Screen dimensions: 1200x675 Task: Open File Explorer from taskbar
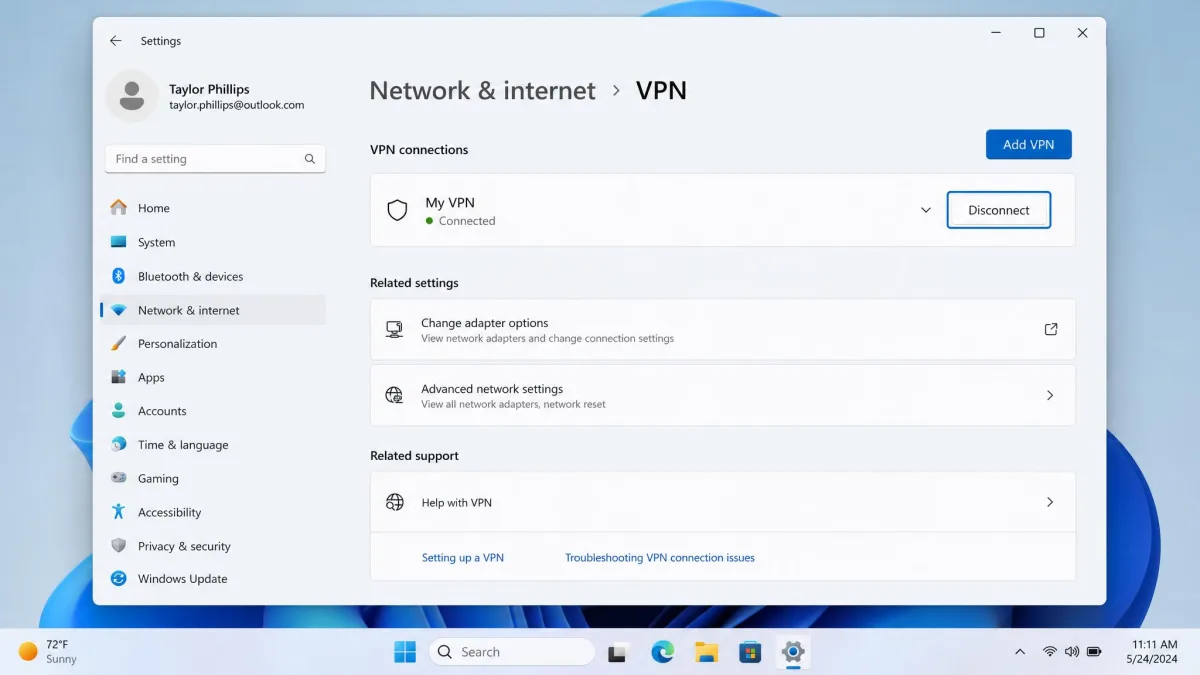click(x=707, y=652)
